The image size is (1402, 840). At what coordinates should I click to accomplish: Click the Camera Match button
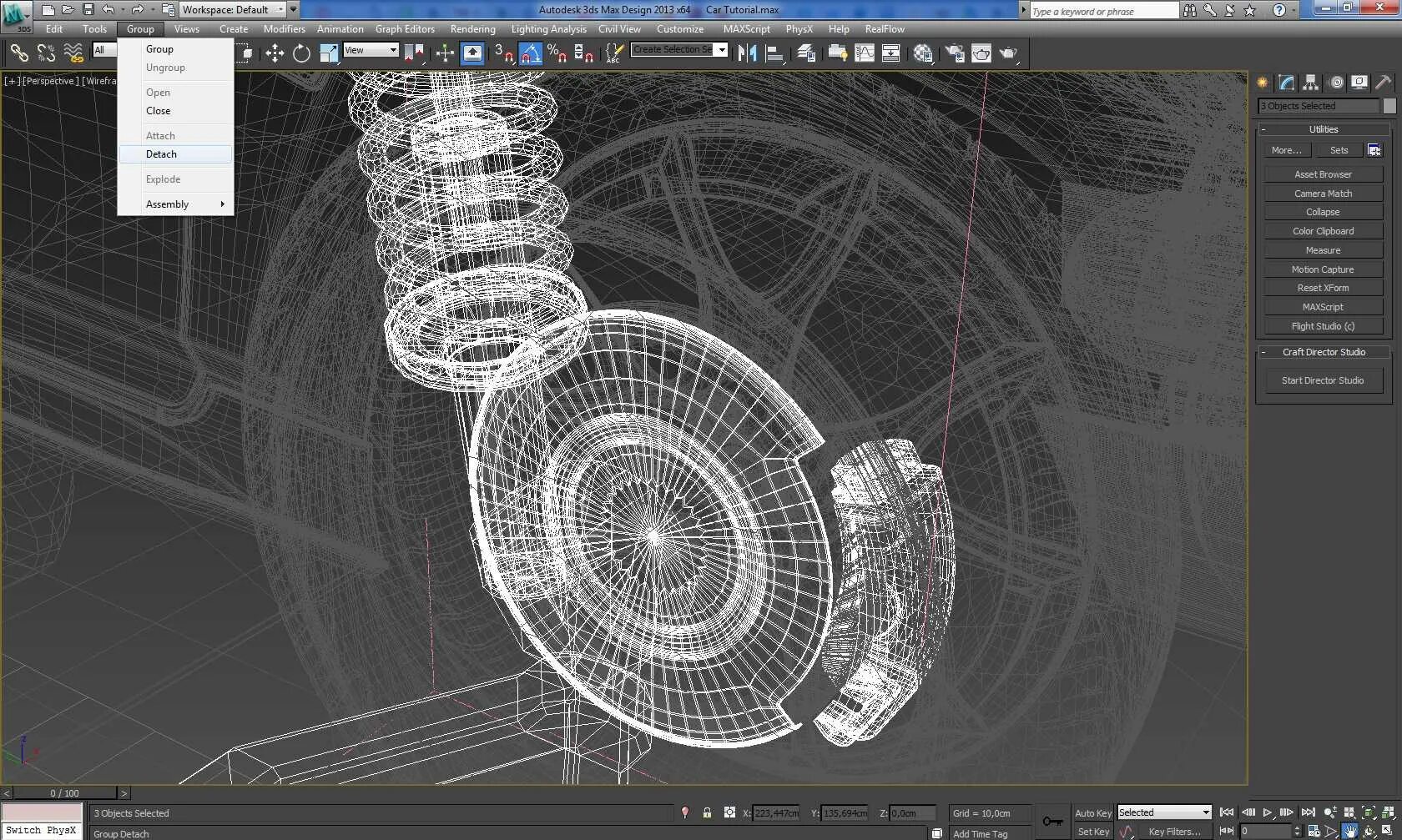1324,194
